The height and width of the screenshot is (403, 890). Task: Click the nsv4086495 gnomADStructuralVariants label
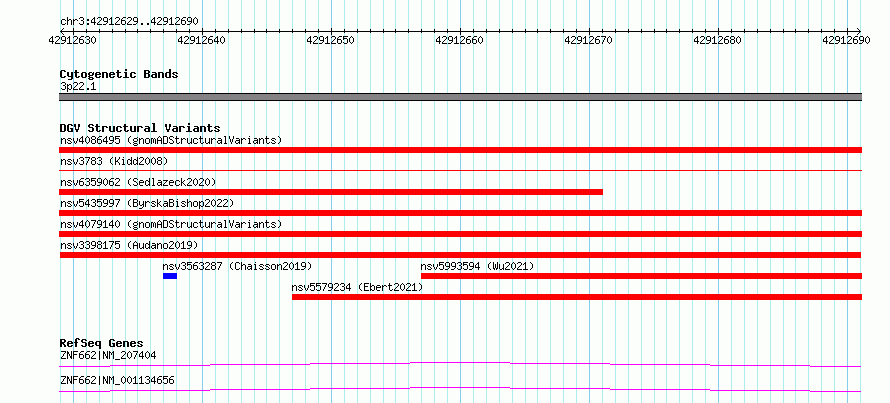pos(171,140)
